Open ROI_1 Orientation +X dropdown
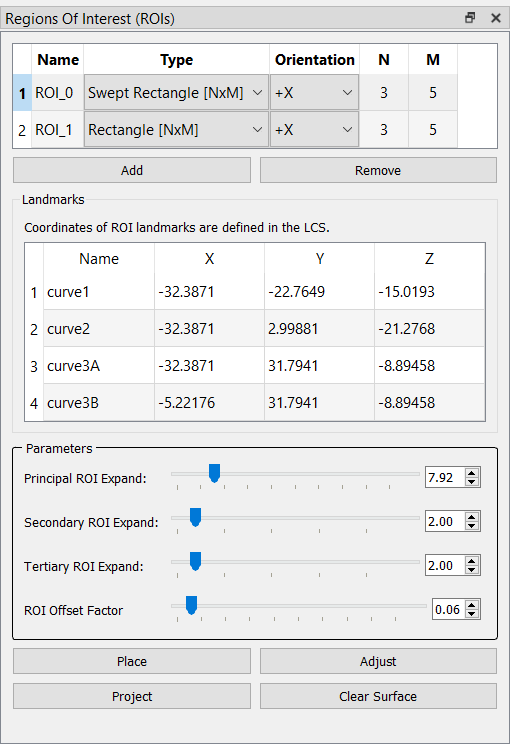The height and width of the screenshot is (744, 510). [x=314, y=130]
